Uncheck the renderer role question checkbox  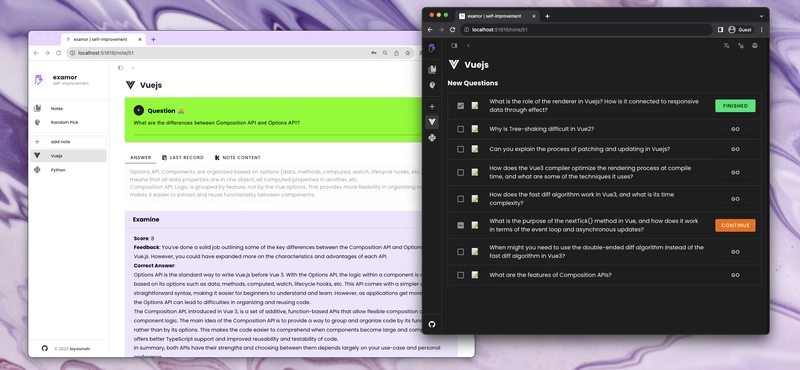click(460, 106)
